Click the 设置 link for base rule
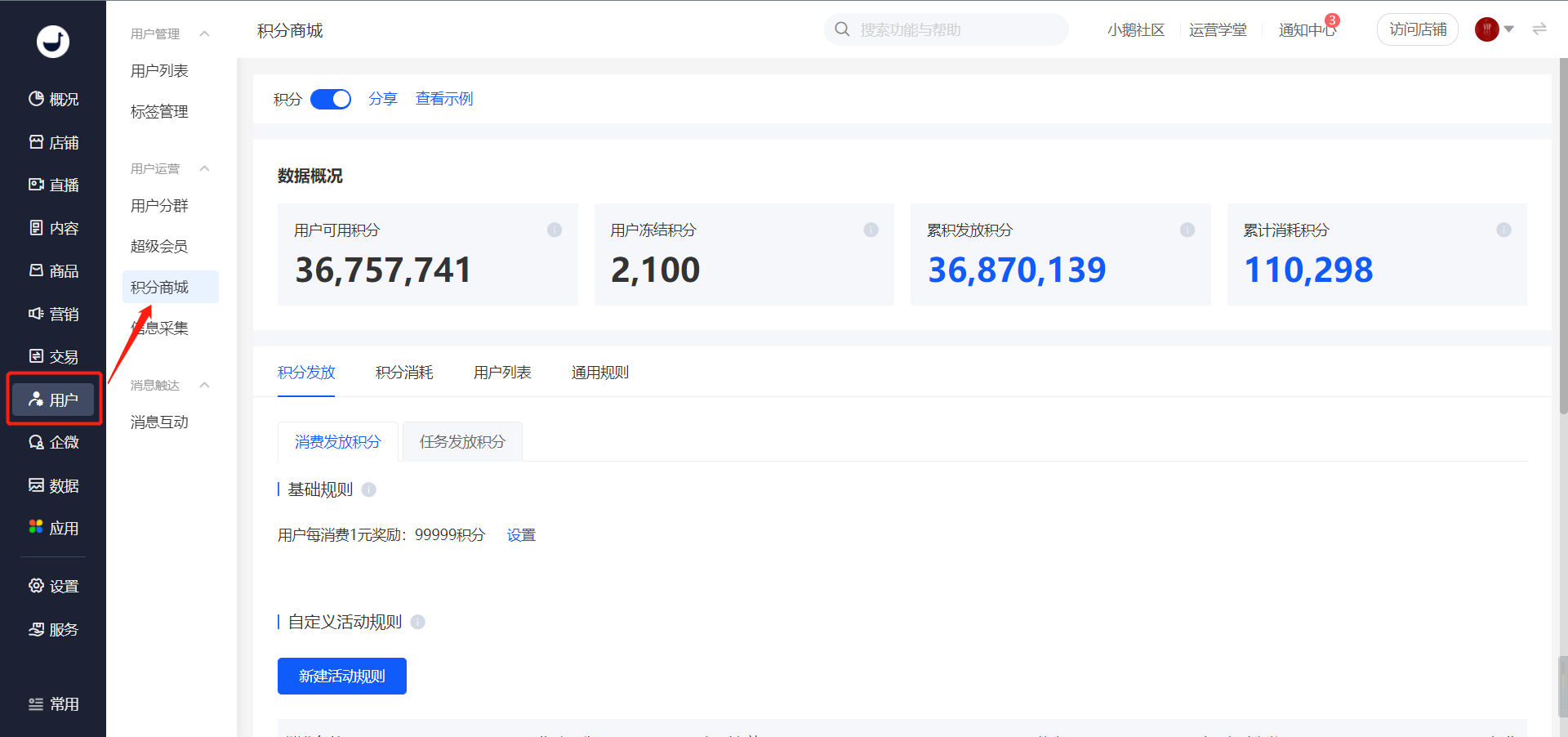 [521, 534]
